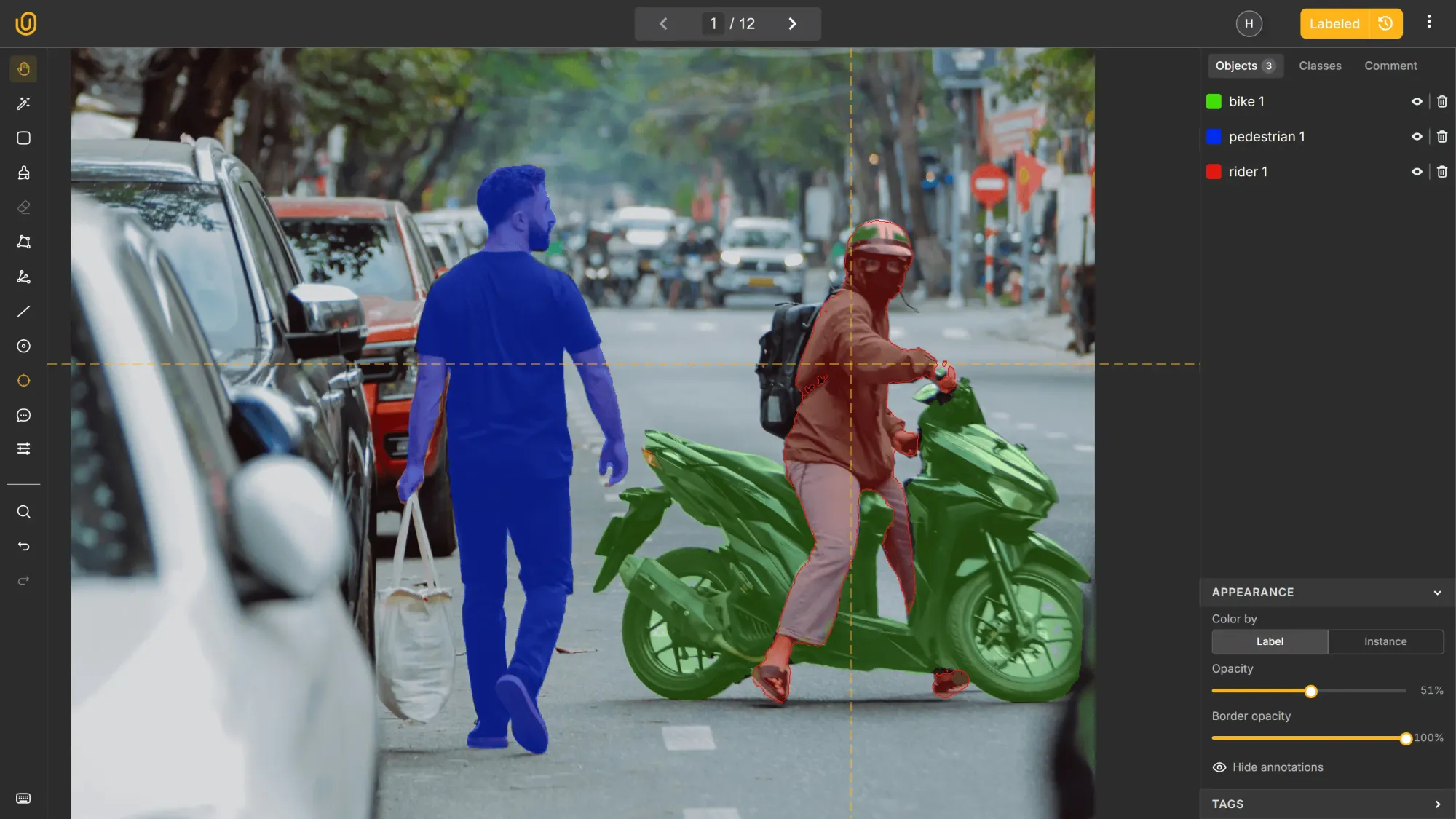Collapse the Appearance section
Screen dimensions: 1456x819
pos(1438,593)
